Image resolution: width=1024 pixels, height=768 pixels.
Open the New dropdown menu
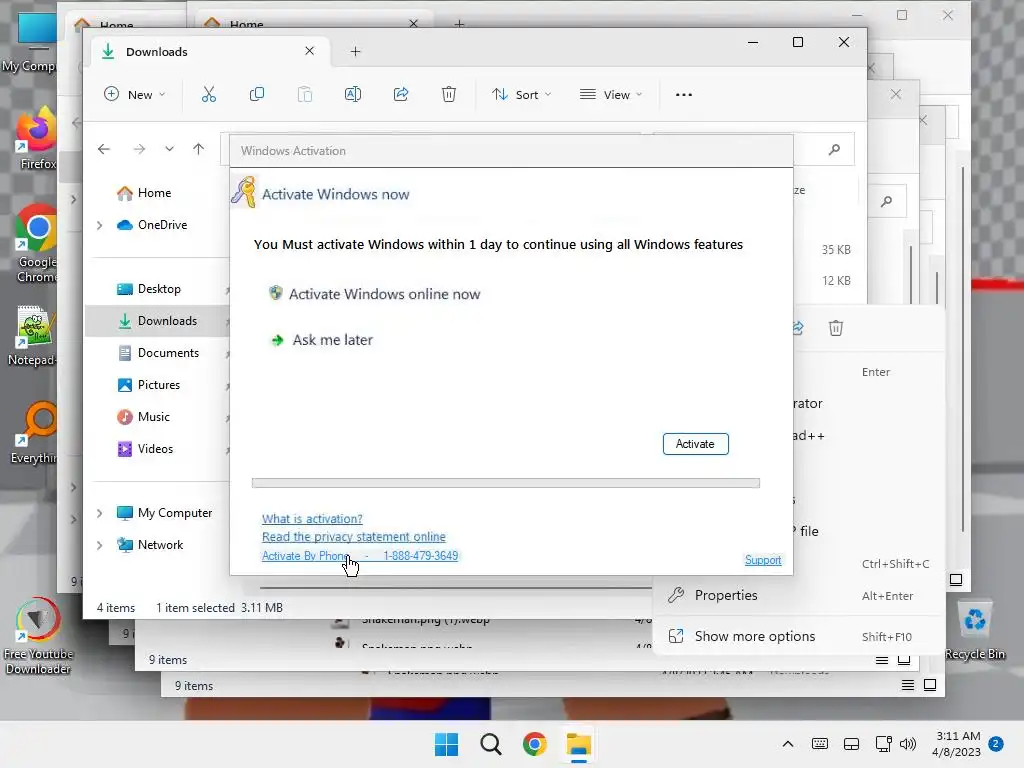coord(135,95)
